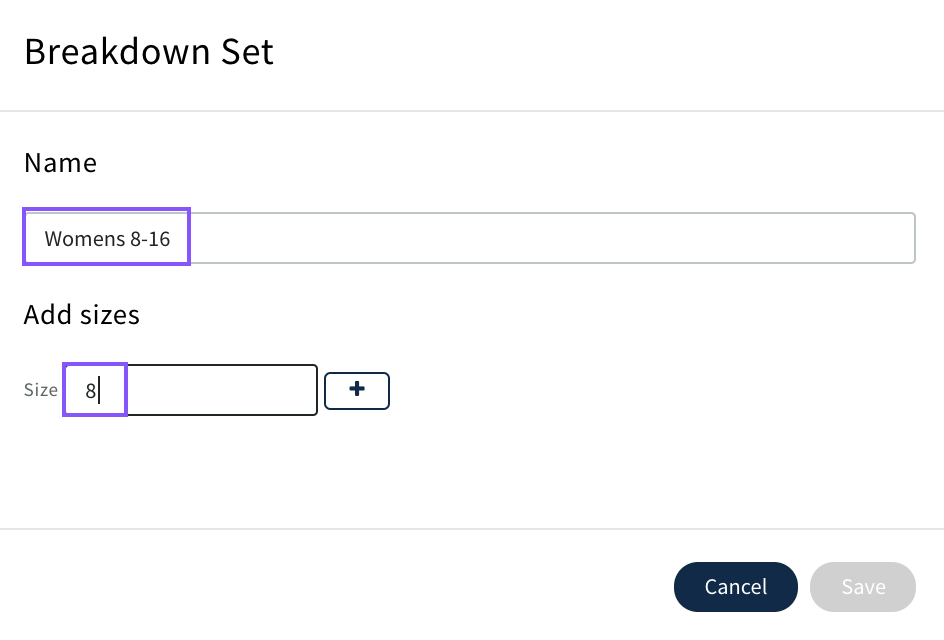Hit the add-size plus button

[x=357, y=391]
